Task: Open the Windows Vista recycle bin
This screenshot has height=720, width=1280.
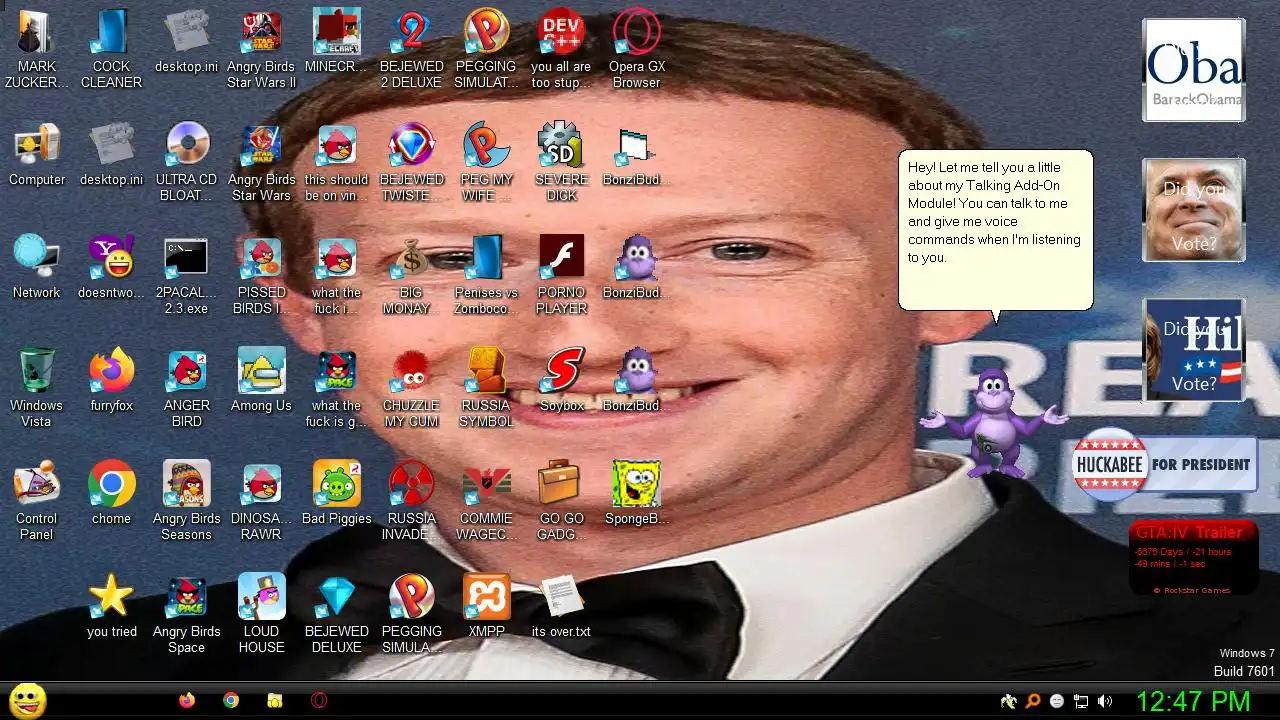Action: coord(37,389)
